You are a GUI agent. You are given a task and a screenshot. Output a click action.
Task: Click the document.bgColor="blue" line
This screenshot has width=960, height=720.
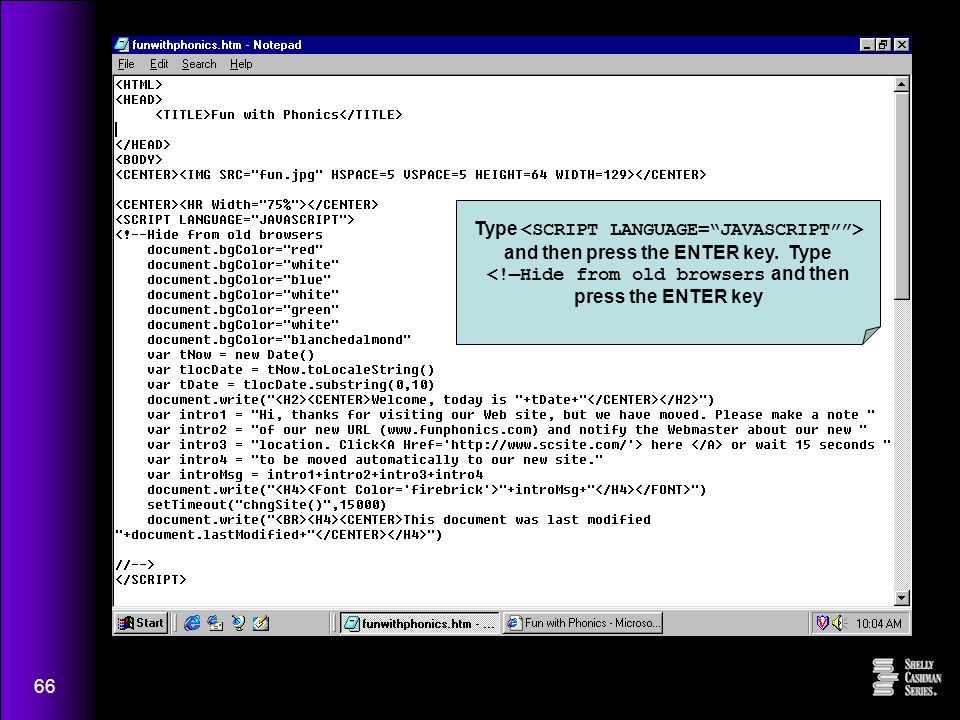coord(239,280)
